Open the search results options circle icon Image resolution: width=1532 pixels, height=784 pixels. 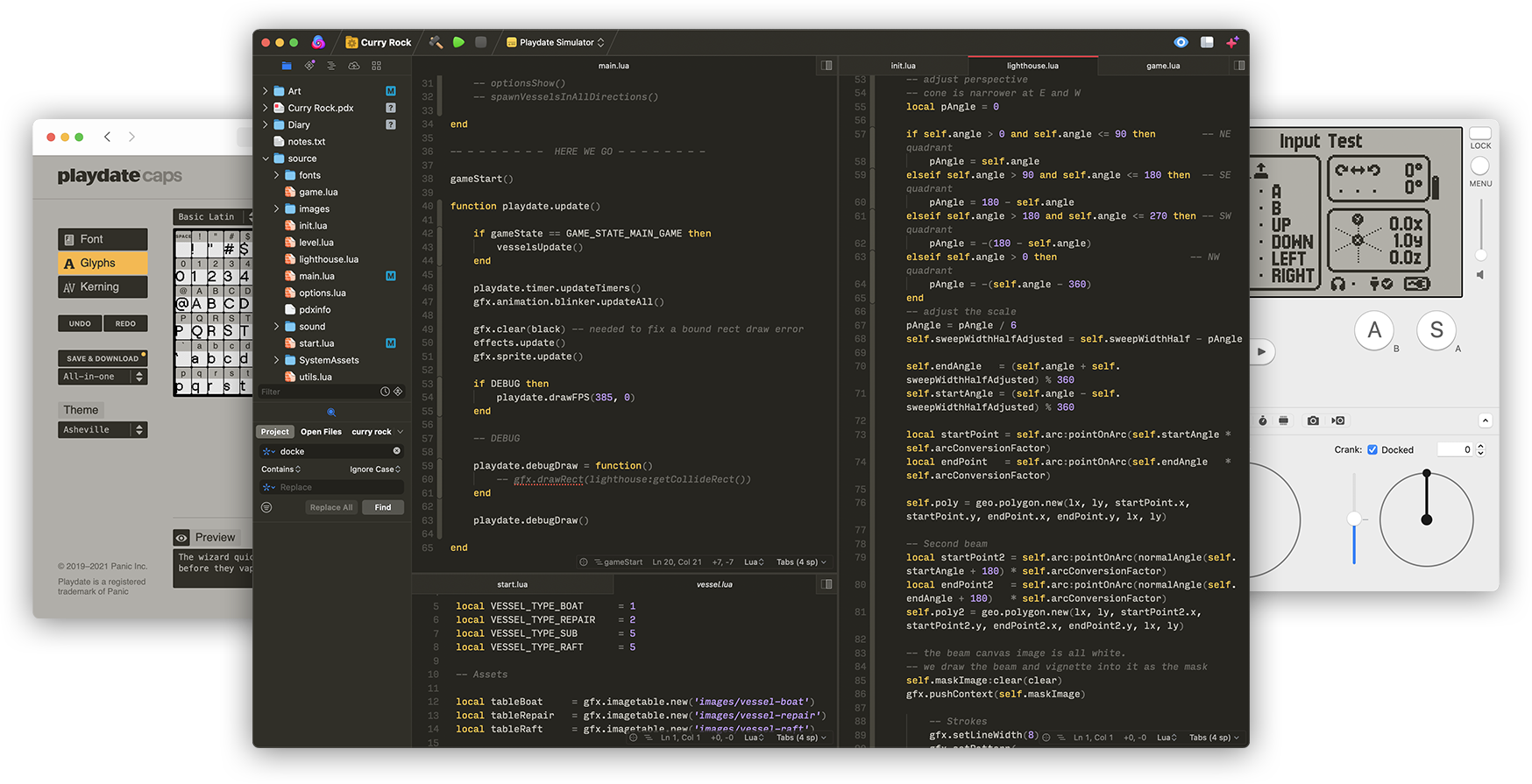pyautogui.click(x=266, y=507)
